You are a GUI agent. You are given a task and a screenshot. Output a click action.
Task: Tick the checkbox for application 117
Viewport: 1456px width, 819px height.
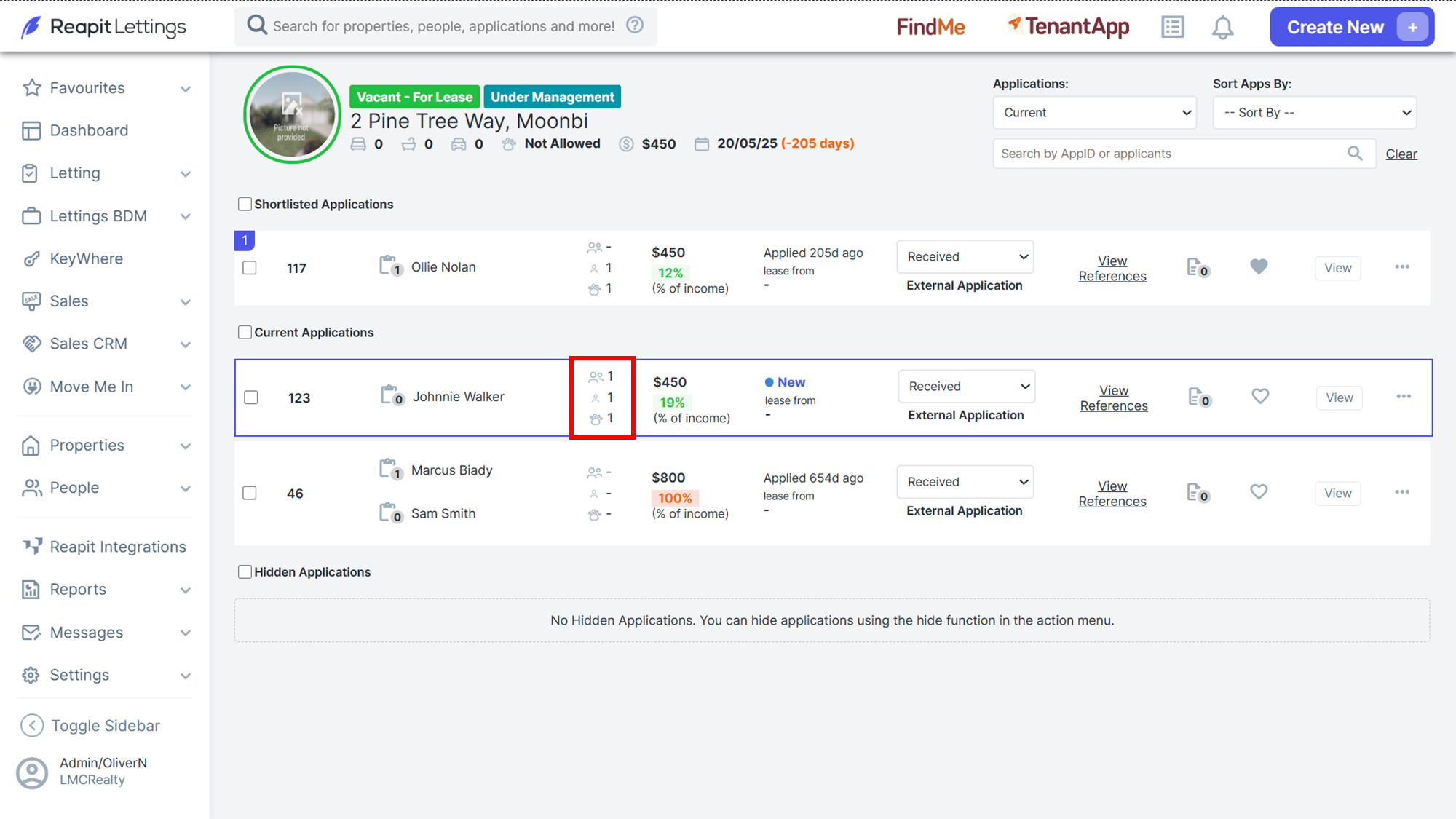250,268
